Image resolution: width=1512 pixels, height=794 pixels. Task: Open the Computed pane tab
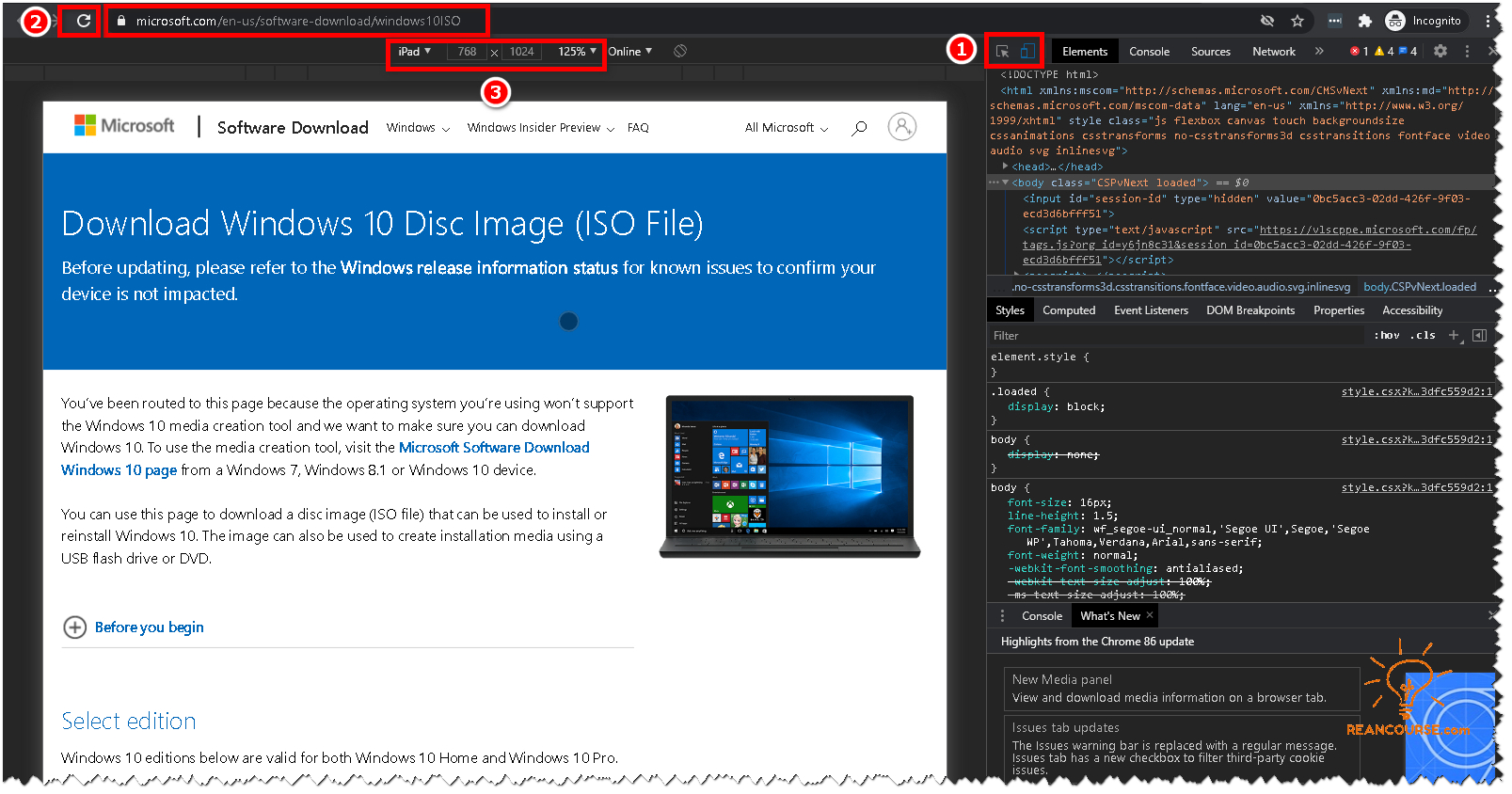[x=1069, y=310]
